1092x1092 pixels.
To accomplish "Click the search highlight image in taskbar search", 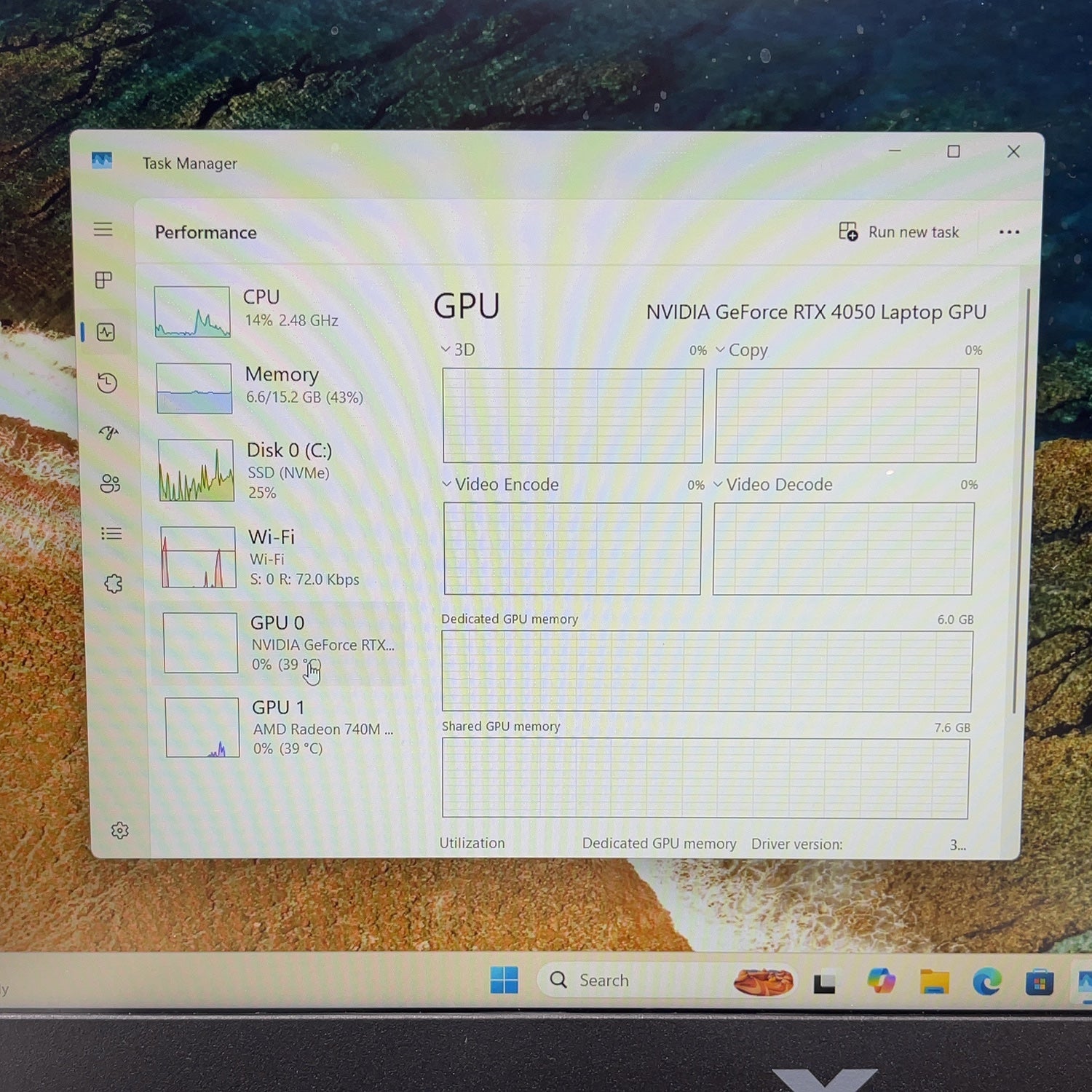I will [764, 982].
